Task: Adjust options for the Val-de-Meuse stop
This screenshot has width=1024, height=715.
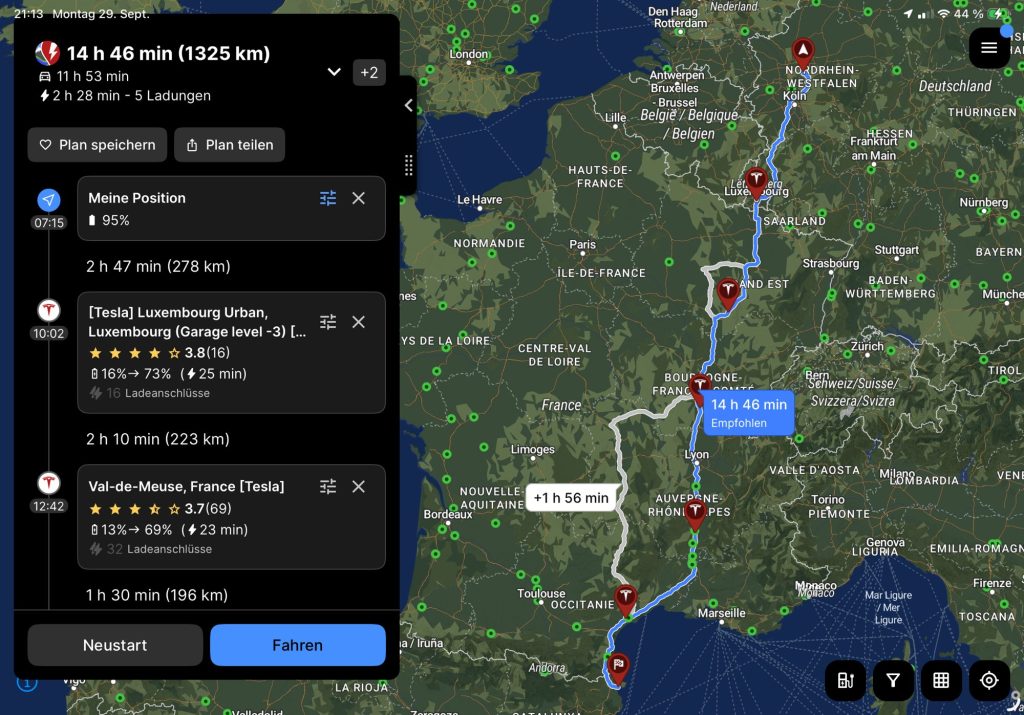Action: coord(328,486)
